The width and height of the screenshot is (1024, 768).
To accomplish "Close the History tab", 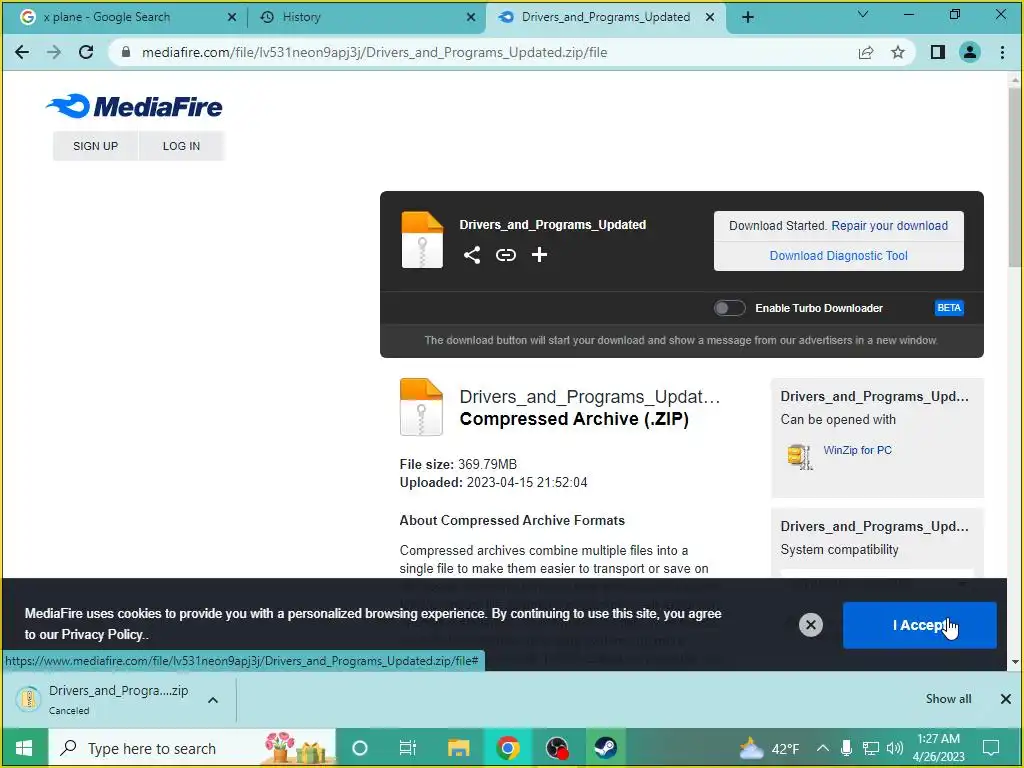I will 471,17.
